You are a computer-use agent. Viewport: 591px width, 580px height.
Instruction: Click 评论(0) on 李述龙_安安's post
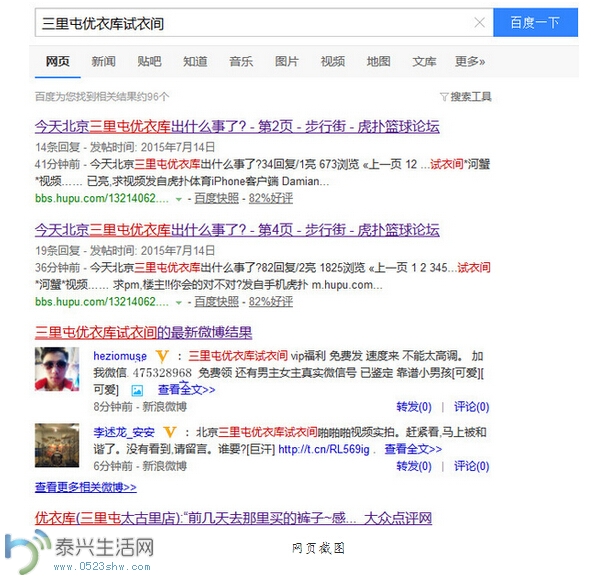[472, 466]
